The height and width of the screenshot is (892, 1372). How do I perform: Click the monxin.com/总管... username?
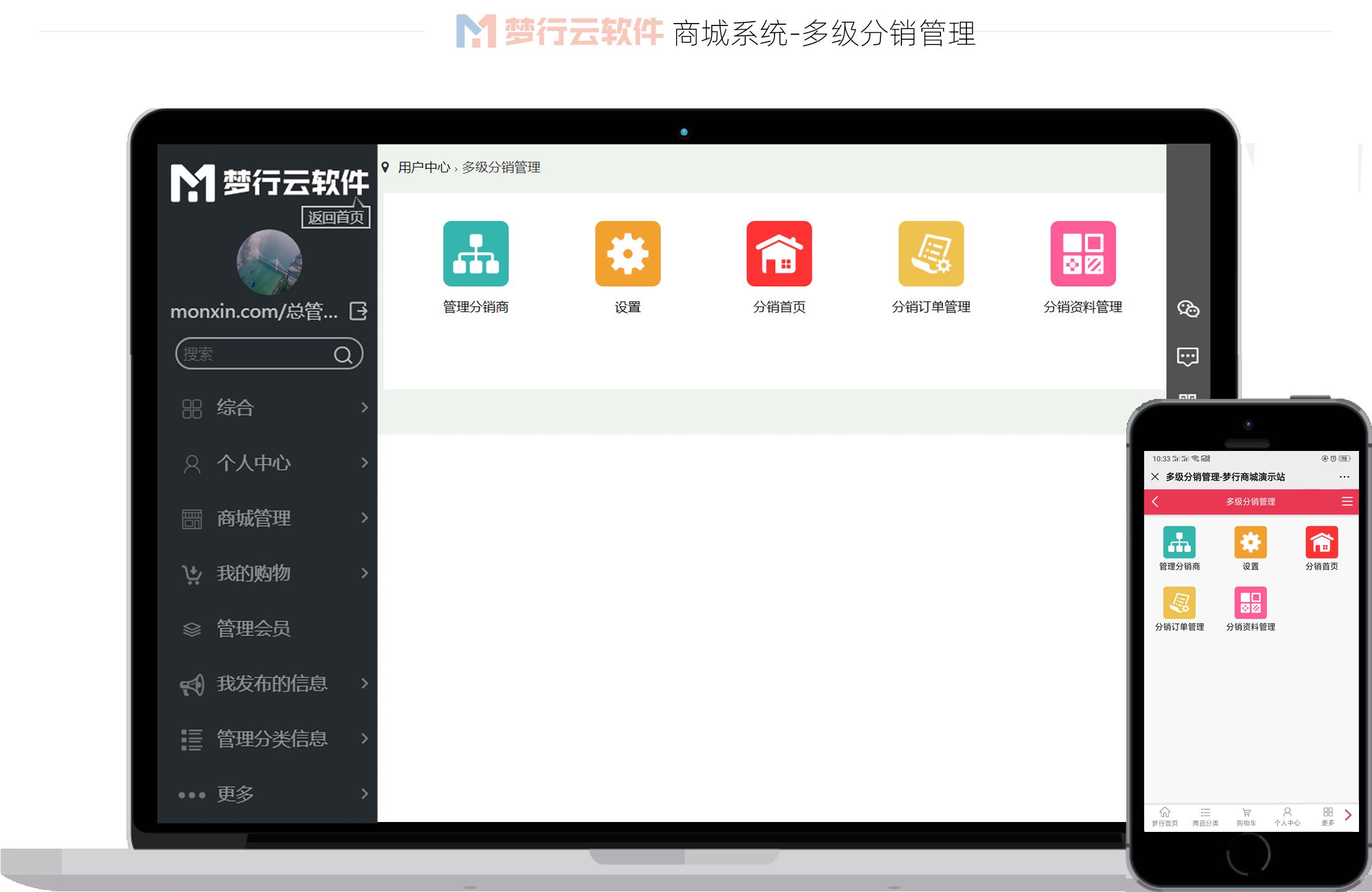coord(254,310)
